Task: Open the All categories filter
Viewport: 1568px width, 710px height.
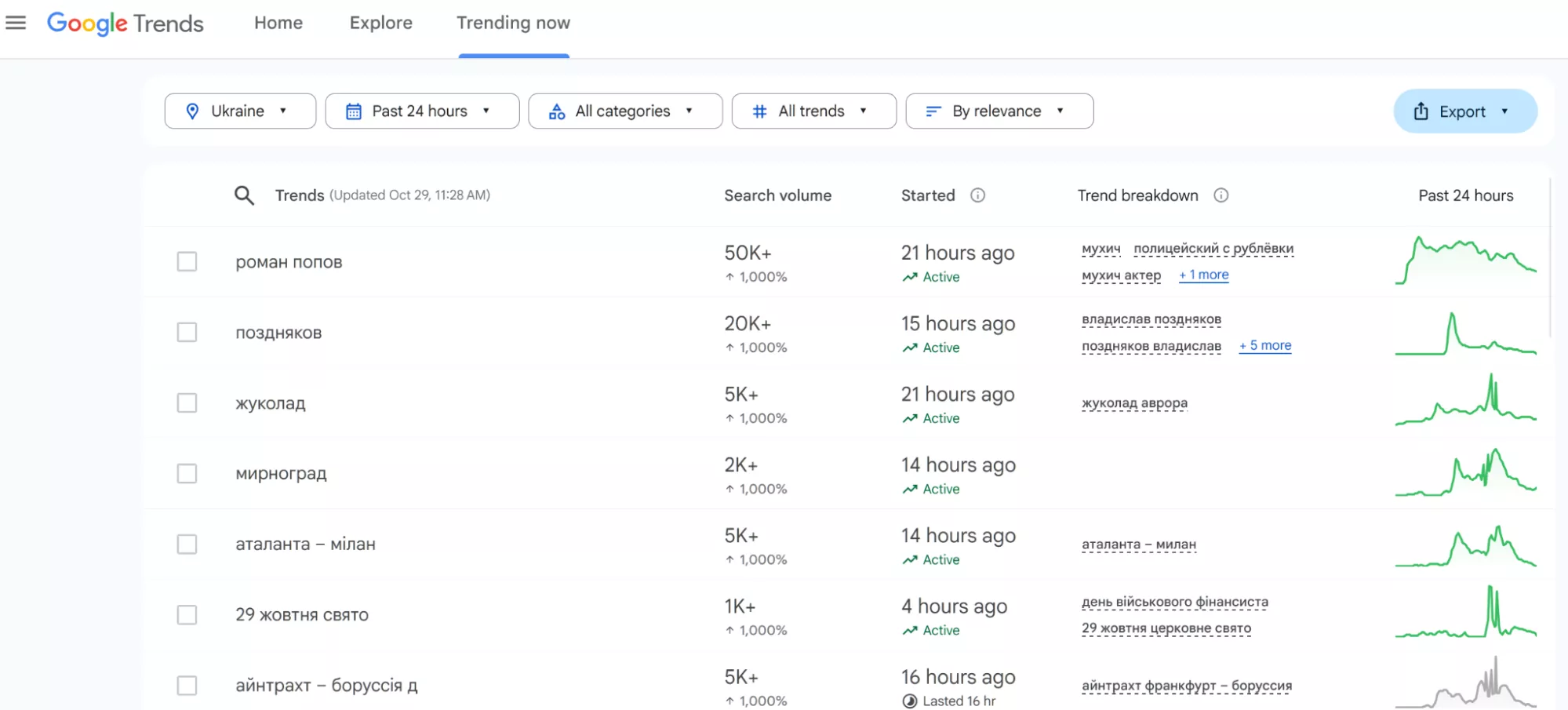Action: (624, 111)
